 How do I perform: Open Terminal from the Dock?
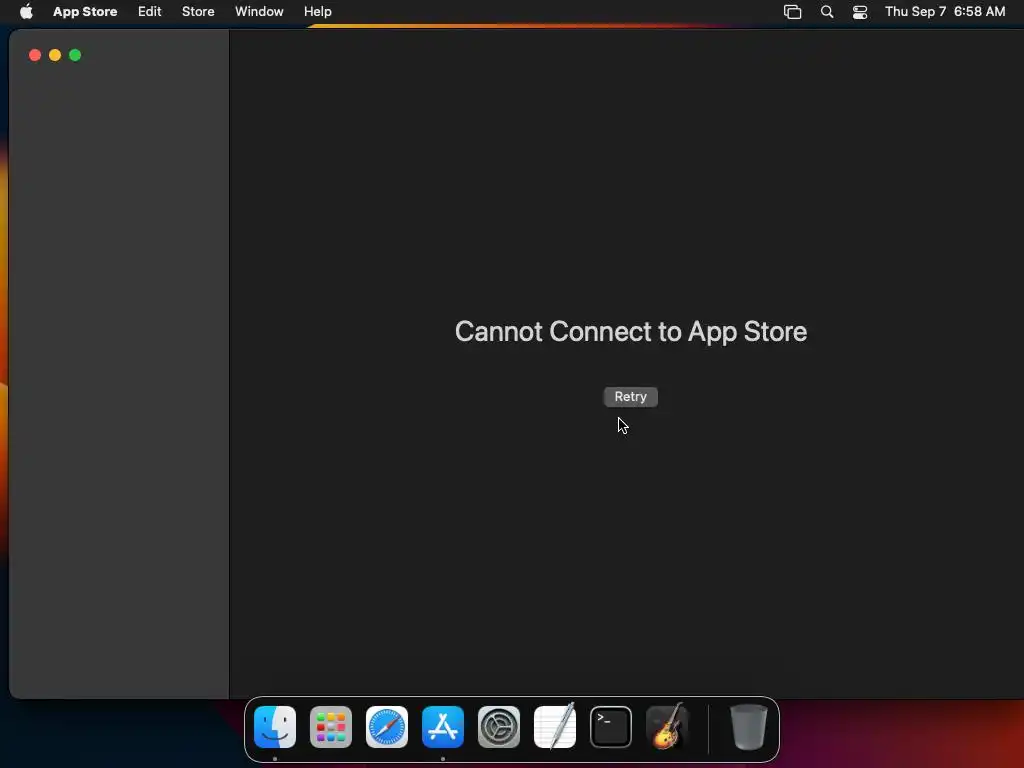611,727
